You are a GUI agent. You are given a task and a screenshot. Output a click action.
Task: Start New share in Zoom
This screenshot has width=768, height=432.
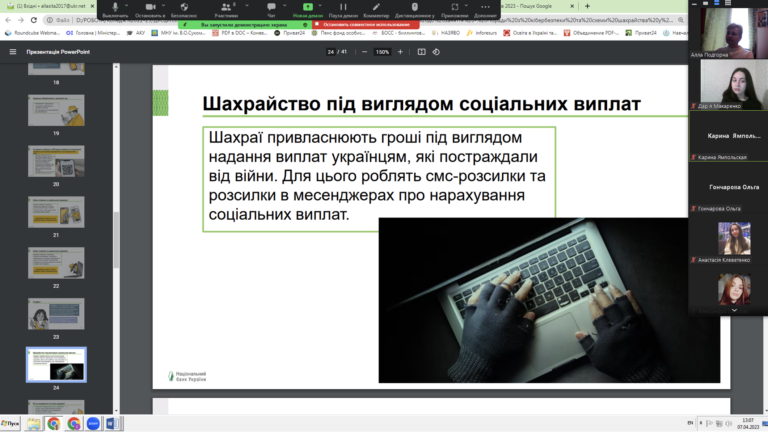coord(308,9)
